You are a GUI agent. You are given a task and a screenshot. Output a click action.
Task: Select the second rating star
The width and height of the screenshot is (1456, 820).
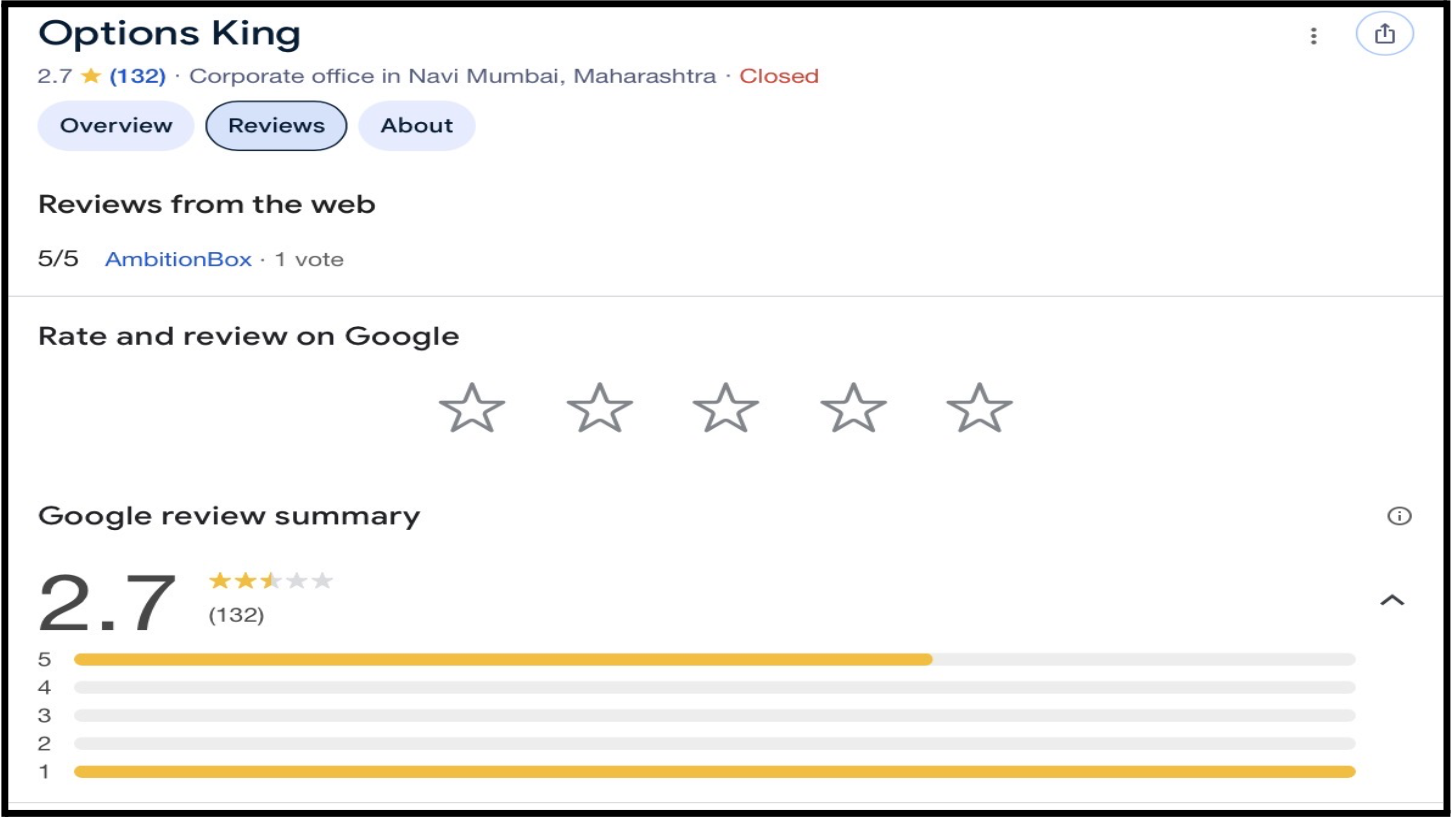600,407
